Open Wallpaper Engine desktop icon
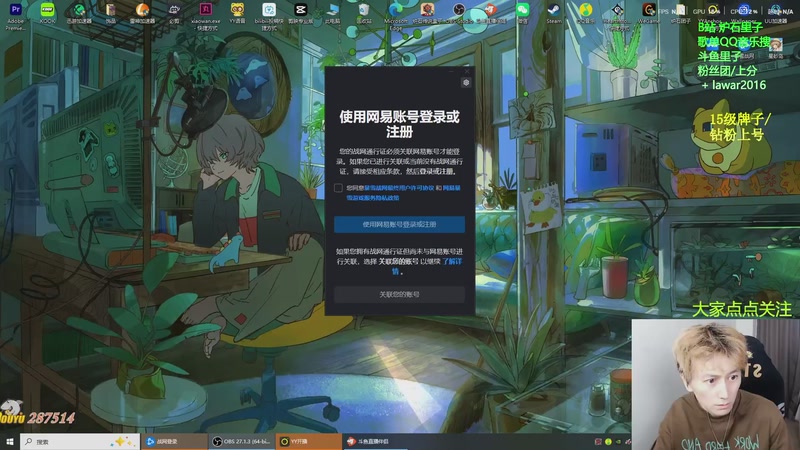800x450 pixels. point(743,13)
